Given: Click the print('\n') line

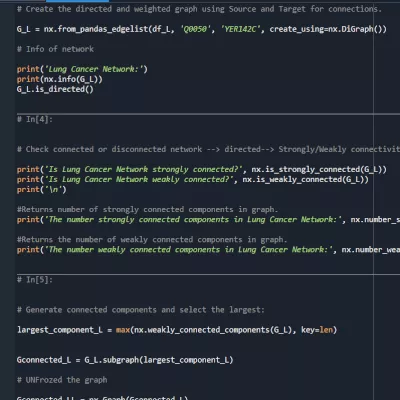Looking at the screenshot, I should coord(42,189).
